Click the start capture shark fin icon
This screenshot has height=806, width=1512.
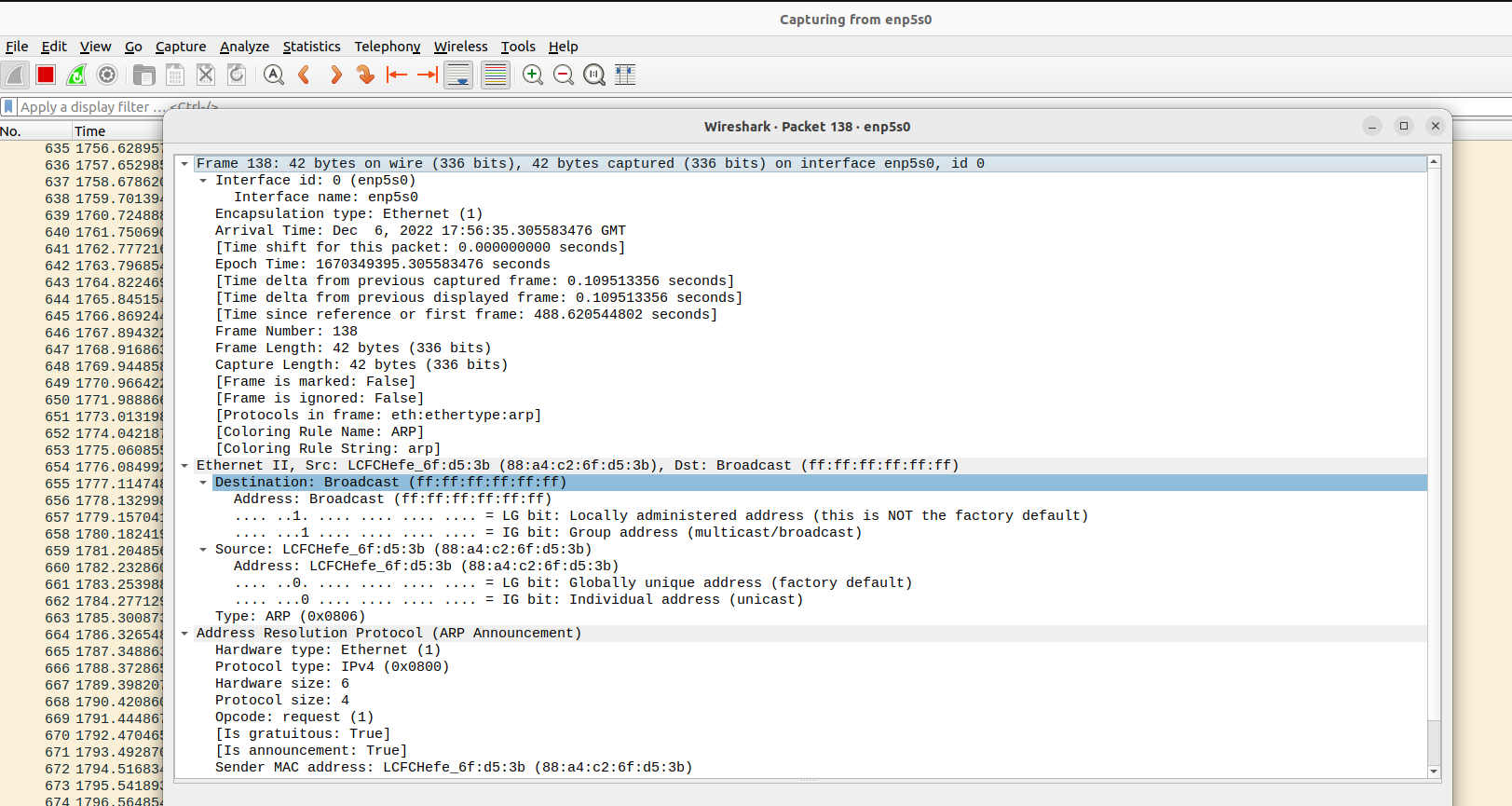pos(15,75)
